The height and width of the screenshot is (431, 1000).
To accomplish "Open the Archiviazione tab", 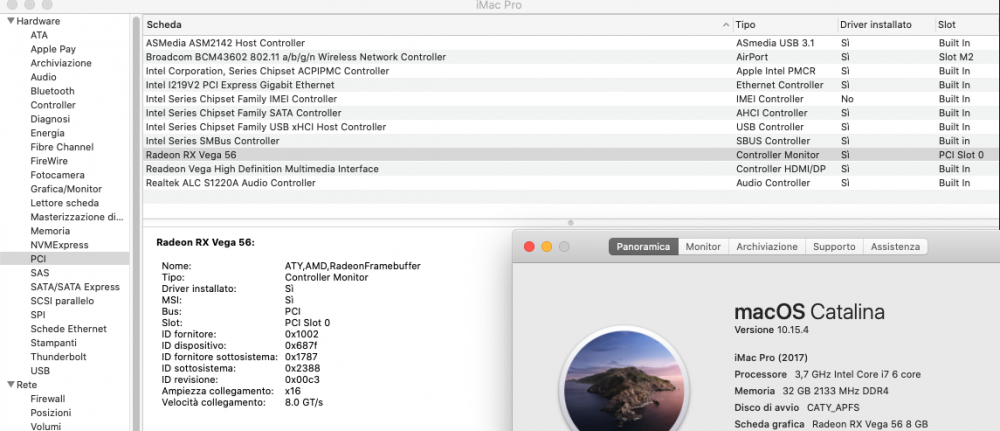I will tap(767, 247).
